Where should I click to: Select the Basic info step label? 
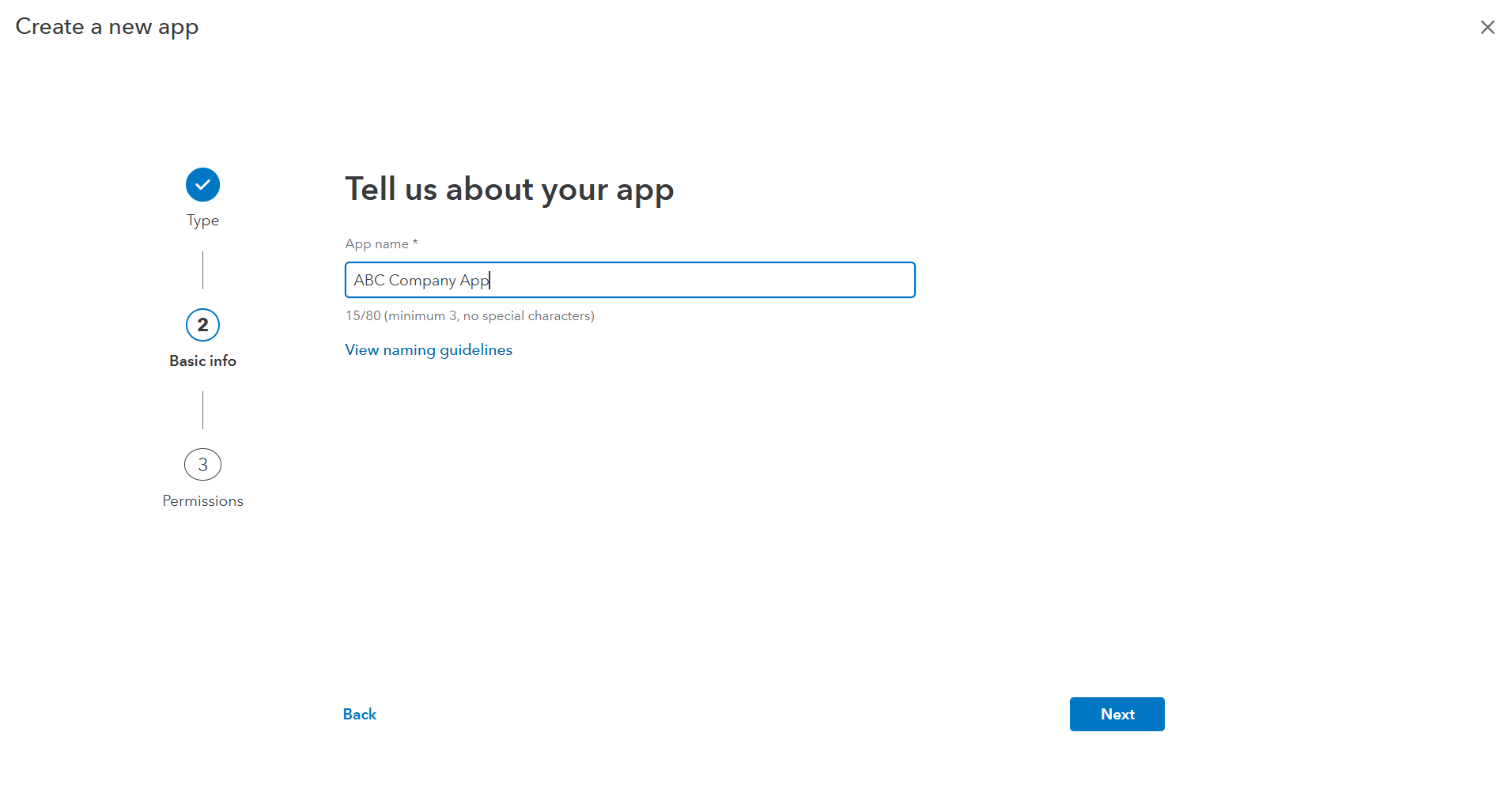click(x=202, y=361)
